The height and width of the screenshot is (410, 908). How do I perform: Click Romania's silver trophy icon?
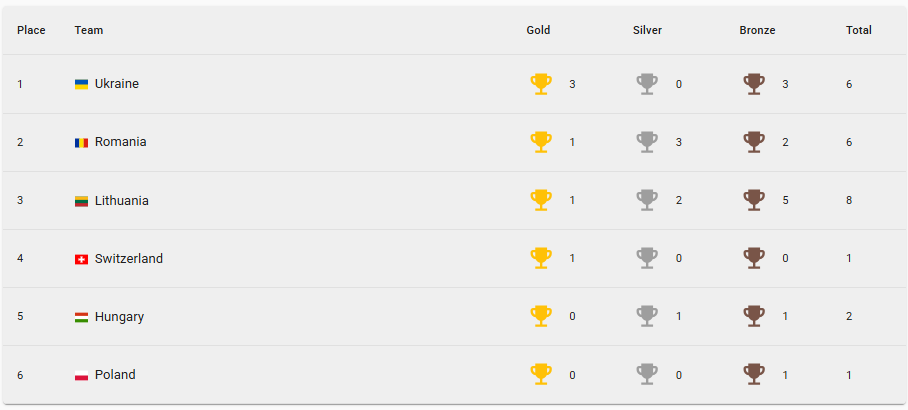647,142
